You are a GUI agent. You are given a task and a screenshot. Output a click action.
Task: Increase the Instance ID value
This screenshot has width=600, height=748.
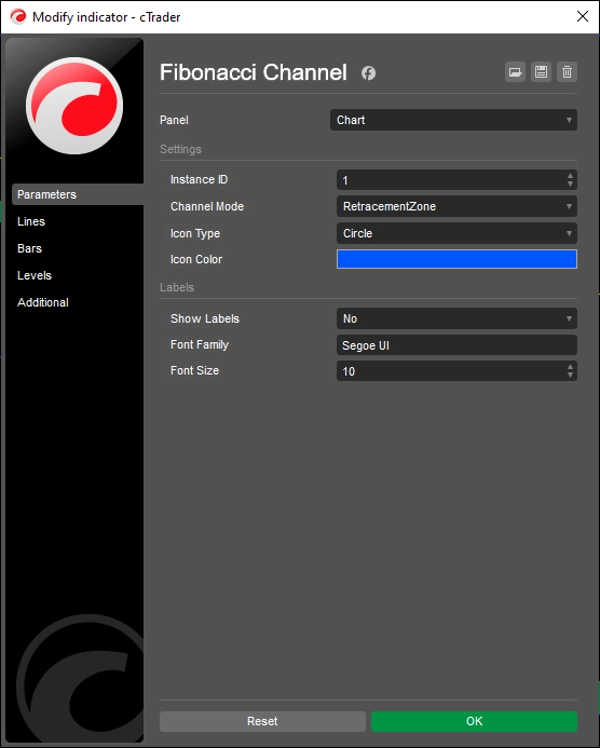tap(570, 176)
